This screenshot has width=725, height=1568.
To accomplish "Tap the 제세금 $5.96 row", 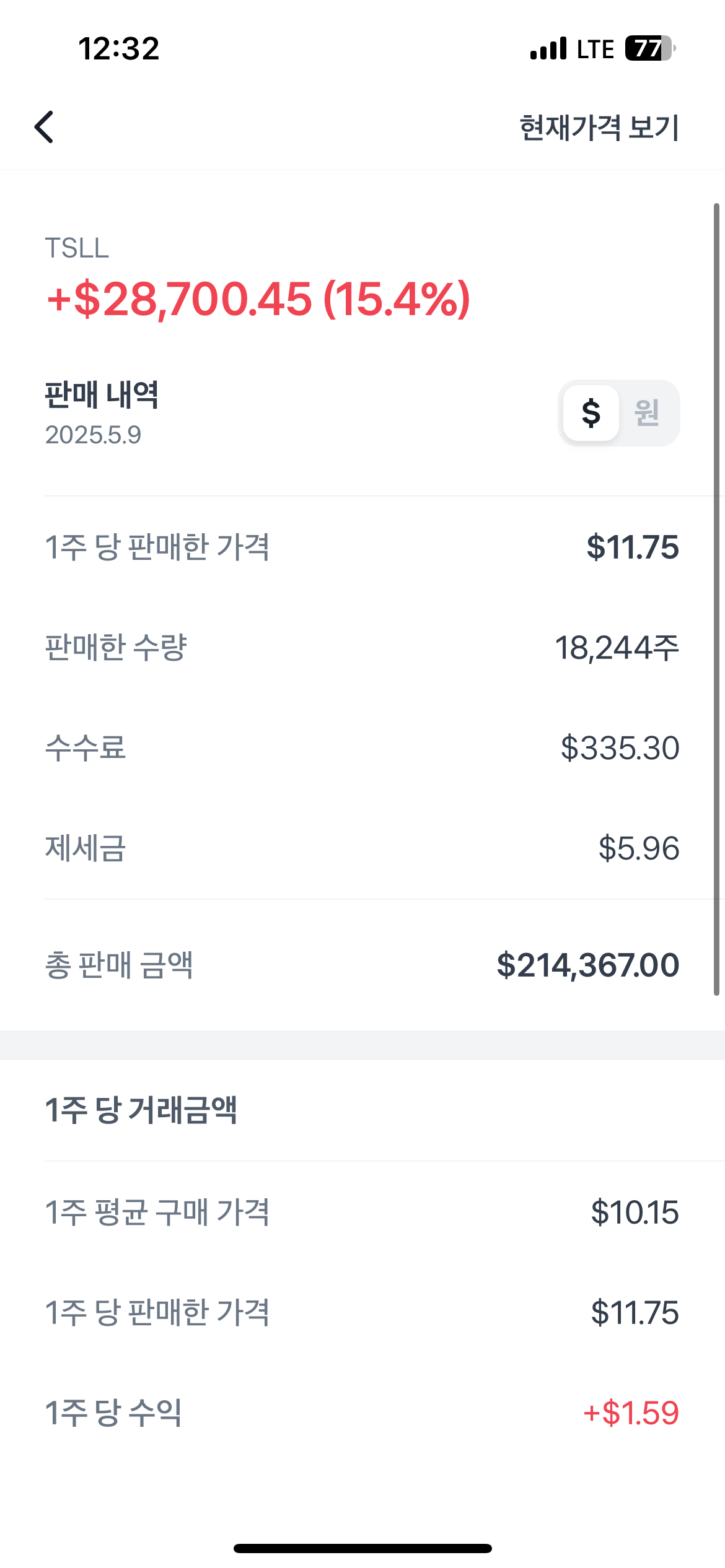I will (x=362, y=848).
